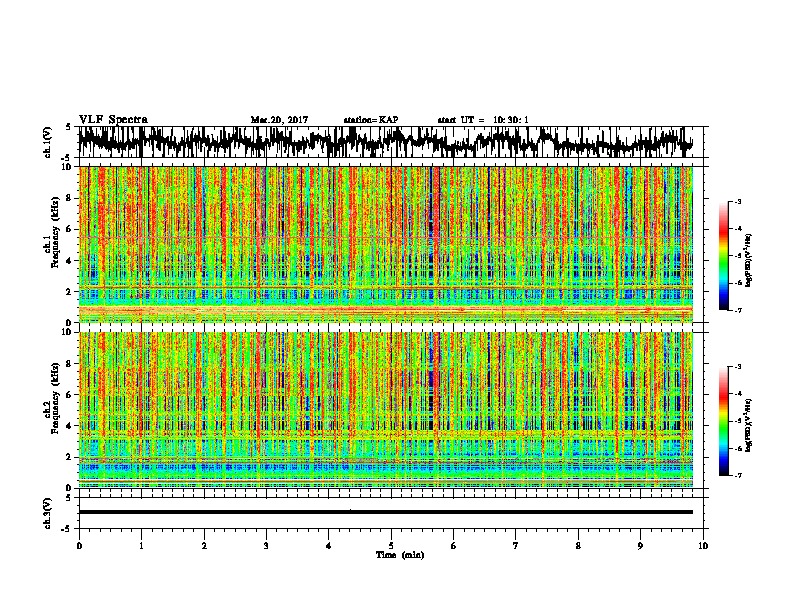
Task: Click the time axis tick label '9'
Action: pyautogui.click(x=640, y=546)
